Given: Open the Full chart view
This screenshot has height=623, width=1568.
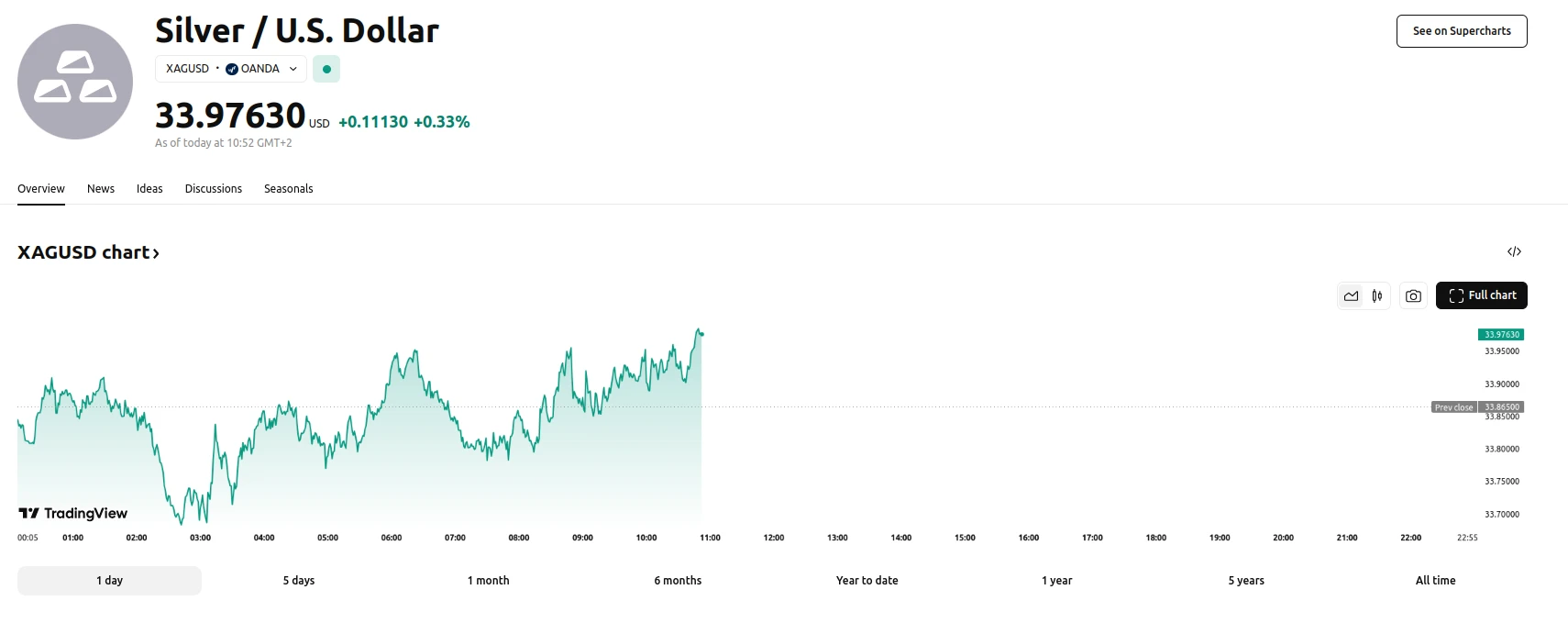Looking at the screenshot, I should (x=1481, y=295).
